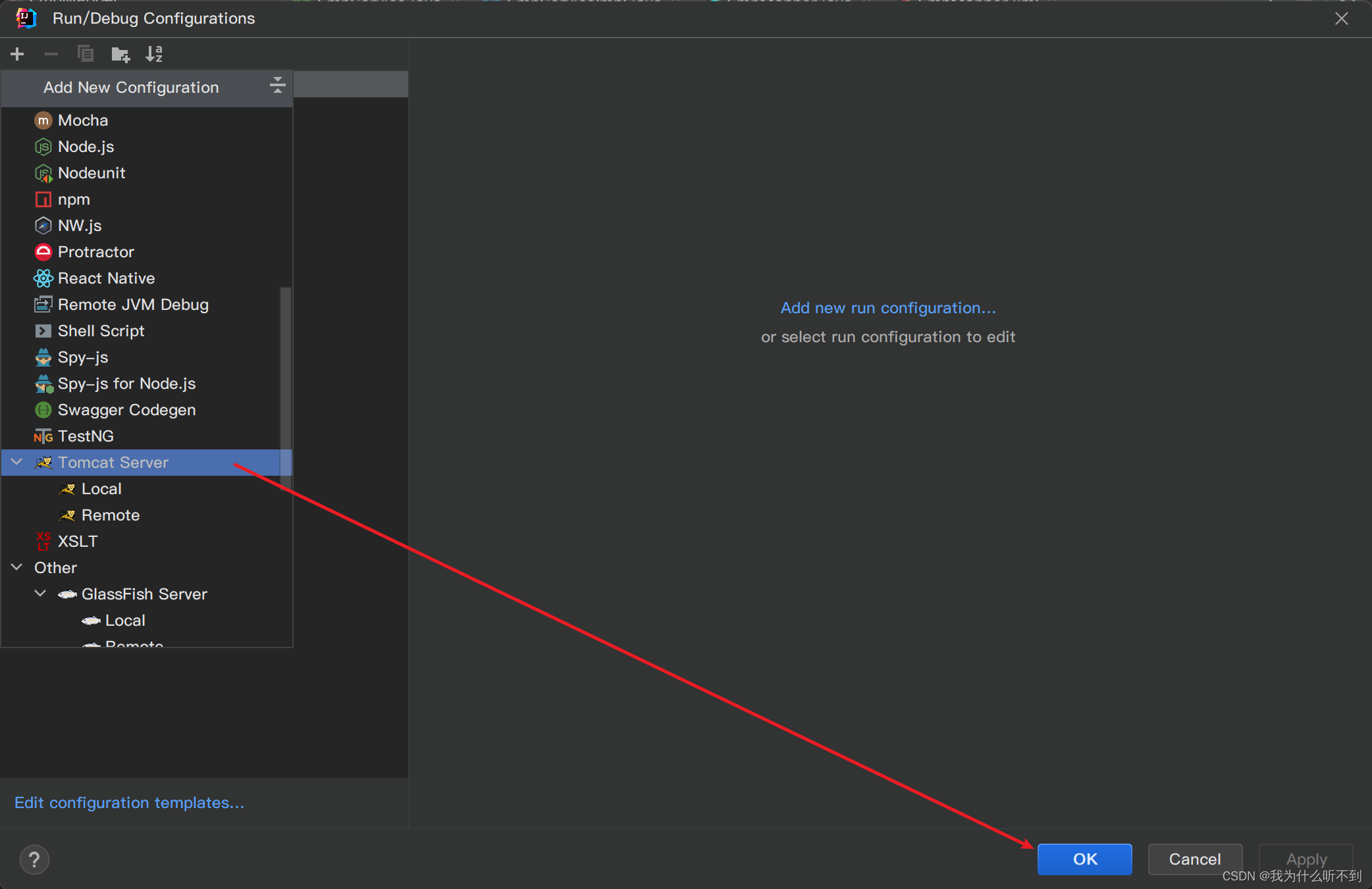This screenshot has width=1372, height=889.
Task: Choose the npm configuration entry
Action: (74, 199)
